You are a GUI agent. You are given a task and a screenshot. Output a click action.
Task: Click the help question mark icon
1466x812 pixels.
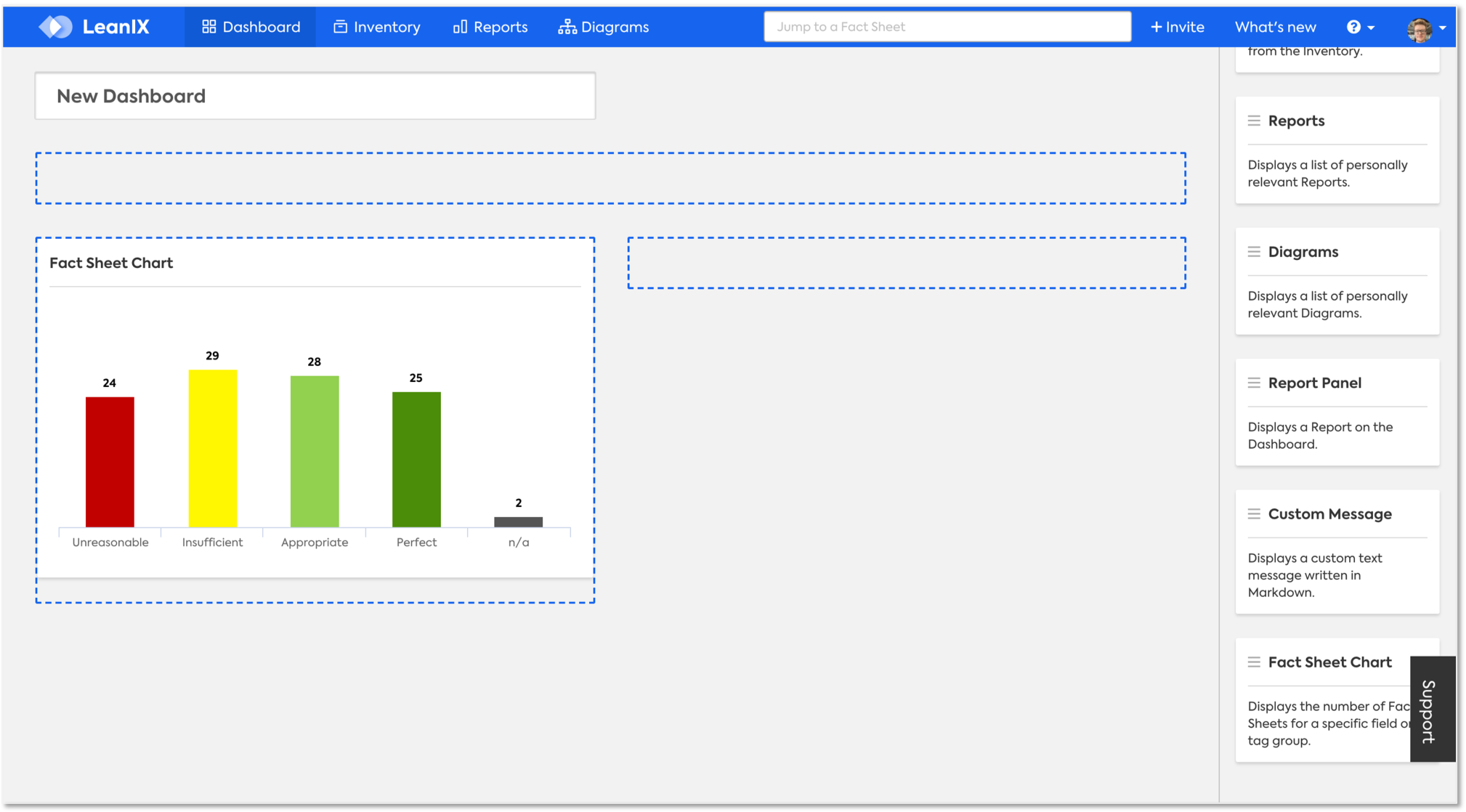1353,27
